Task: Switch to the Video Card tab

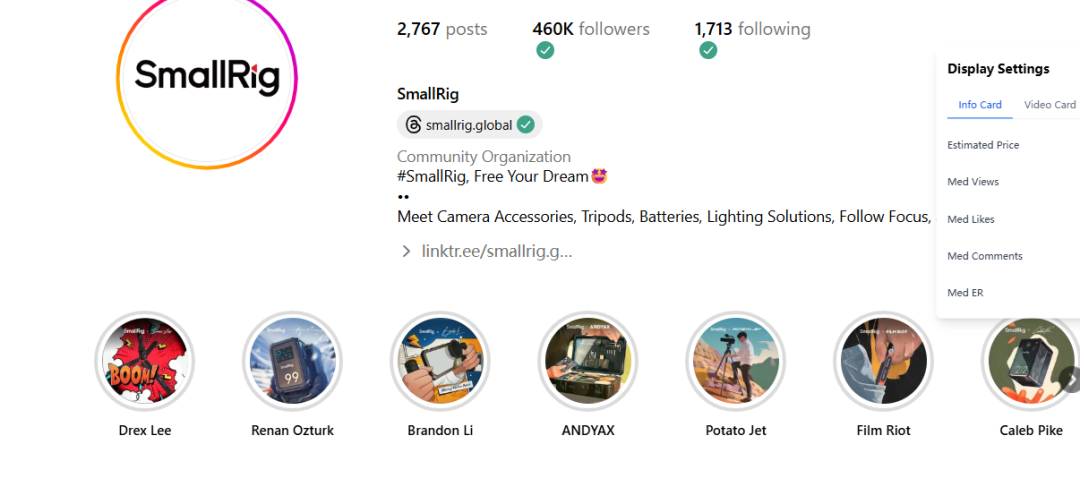Action: click(x=1050, y=105)
